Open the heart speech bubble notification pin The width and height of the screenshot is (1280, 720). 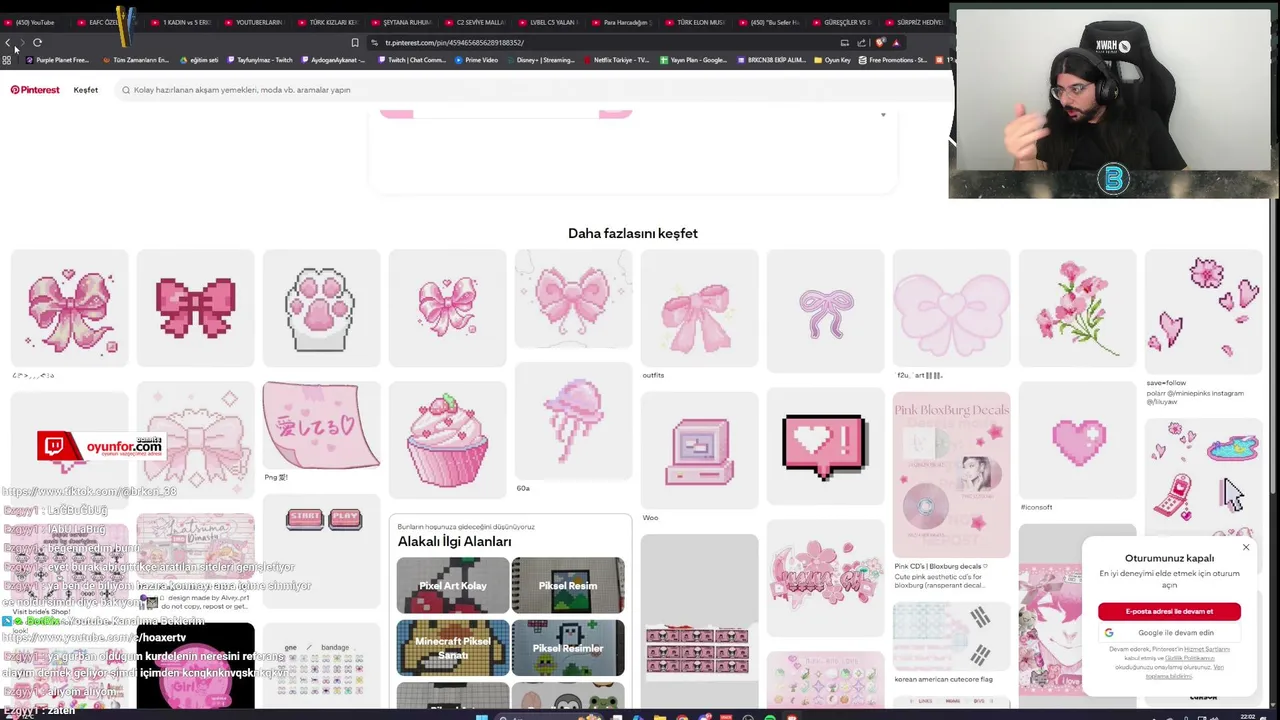point(825,446)
